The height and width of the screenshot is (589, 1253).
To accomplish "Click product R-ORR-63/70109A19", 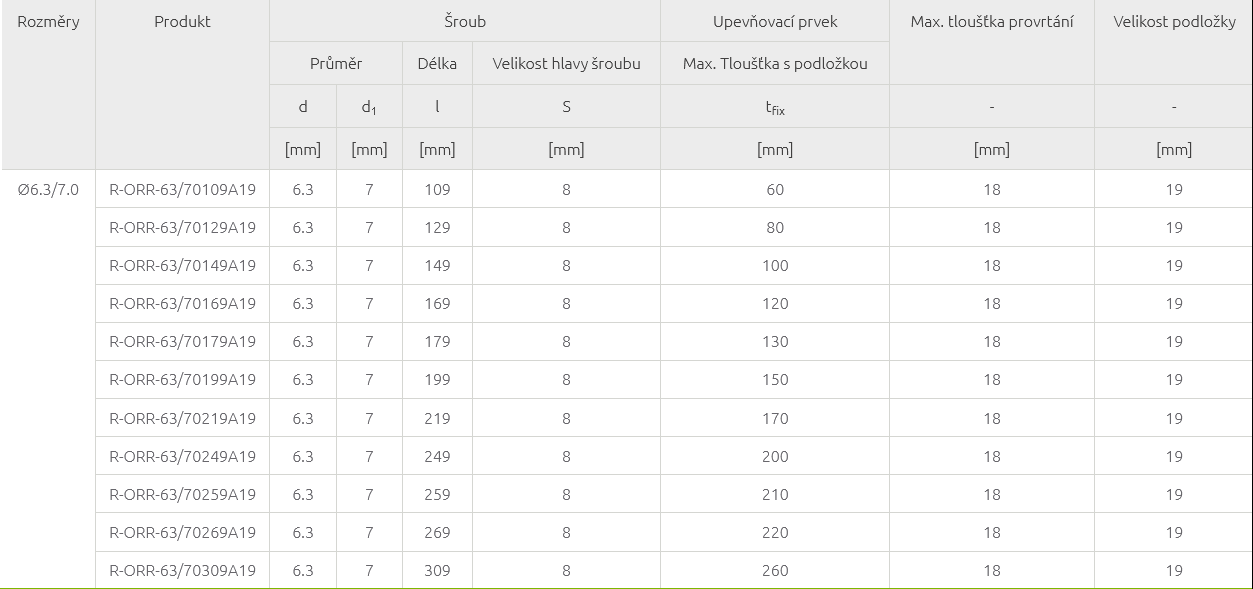I will coord(182,189).
